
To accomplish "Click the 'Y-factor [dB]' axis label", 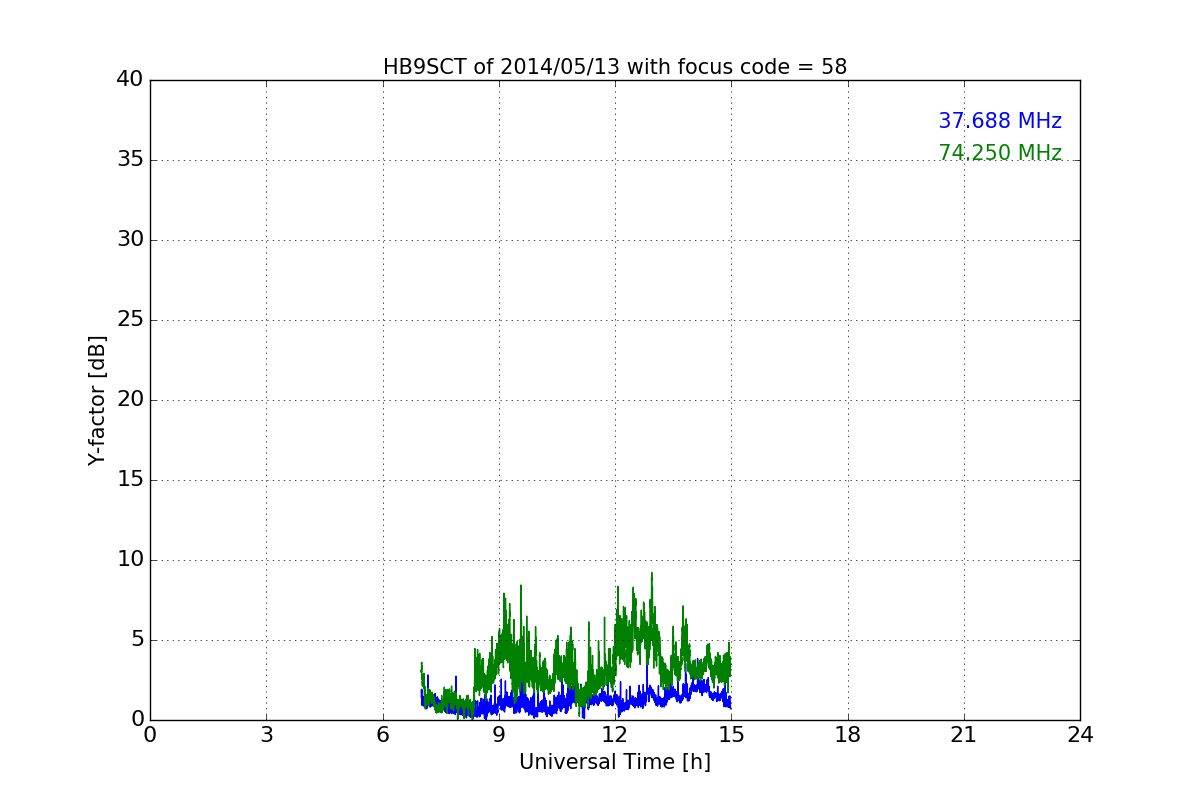I will 97,400.
